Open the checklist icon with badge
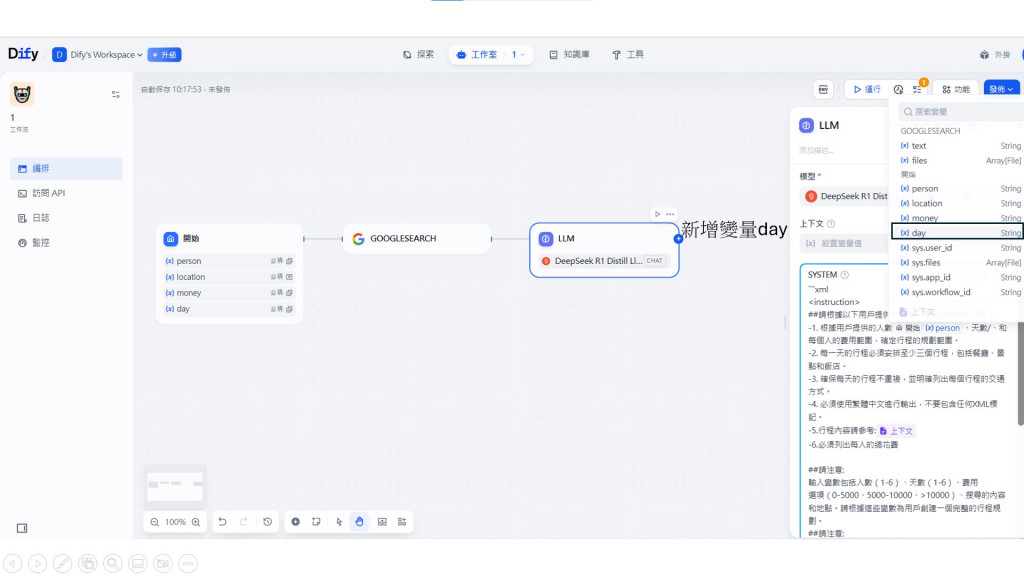 tap(918, 89)
